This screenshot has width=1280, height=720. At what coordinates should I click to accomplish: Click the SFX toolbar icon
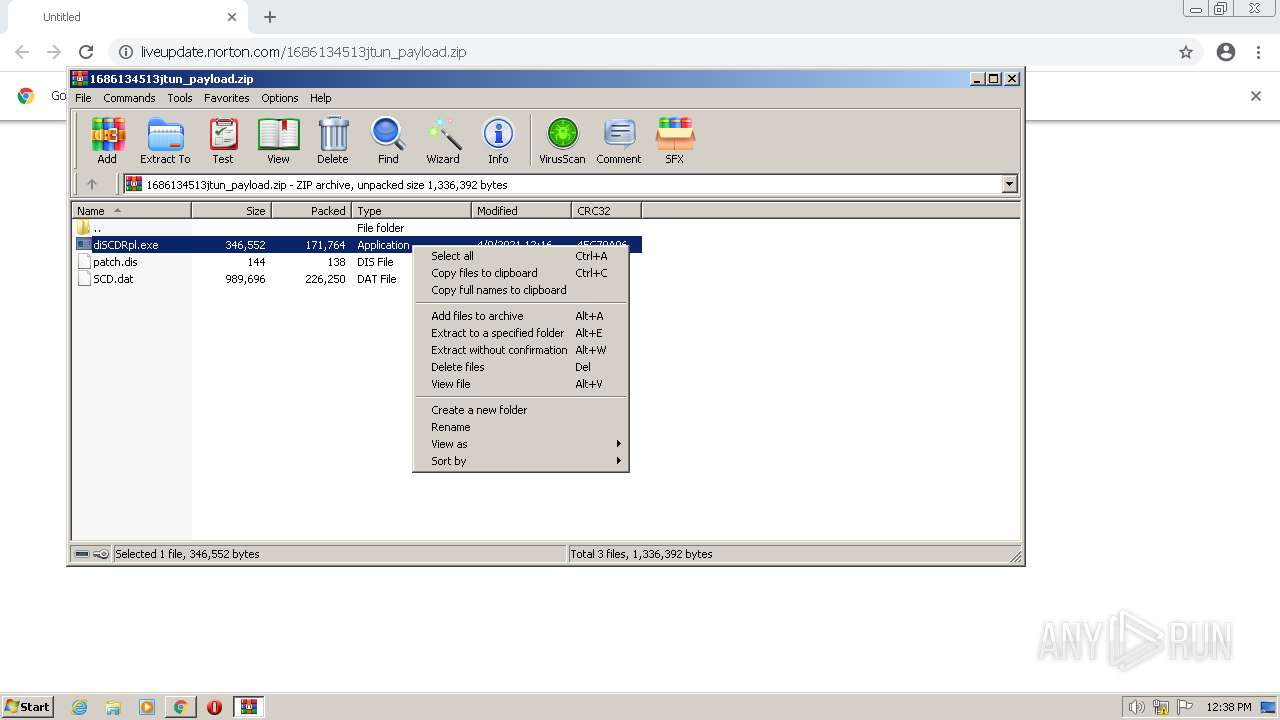pos(675,141)
